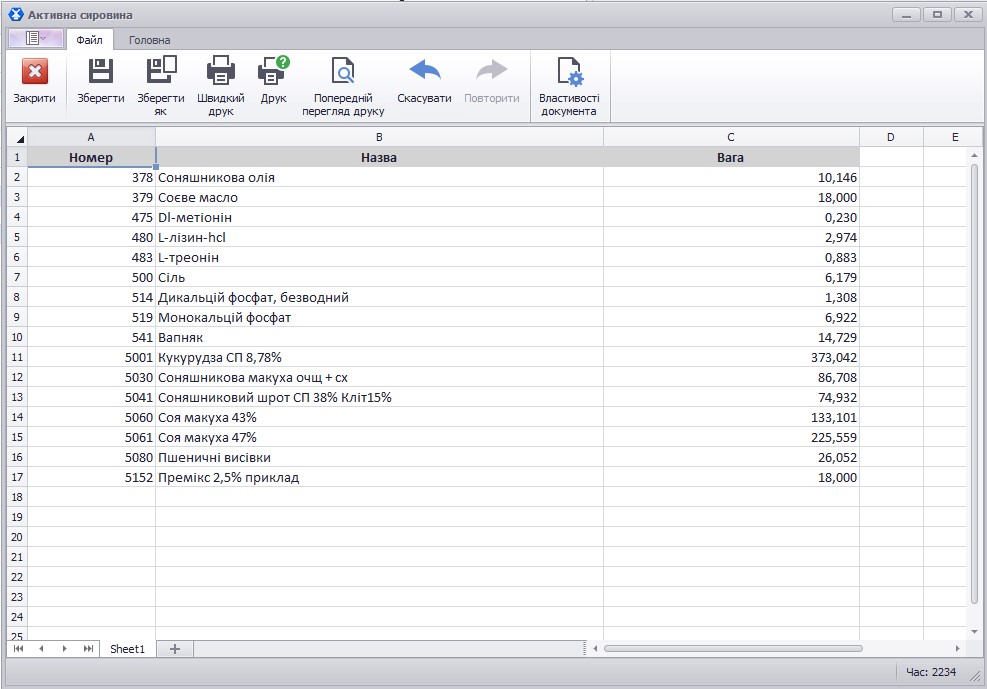
Task: Switch to the Файл ribbon tab
Action: pos(89,40)
